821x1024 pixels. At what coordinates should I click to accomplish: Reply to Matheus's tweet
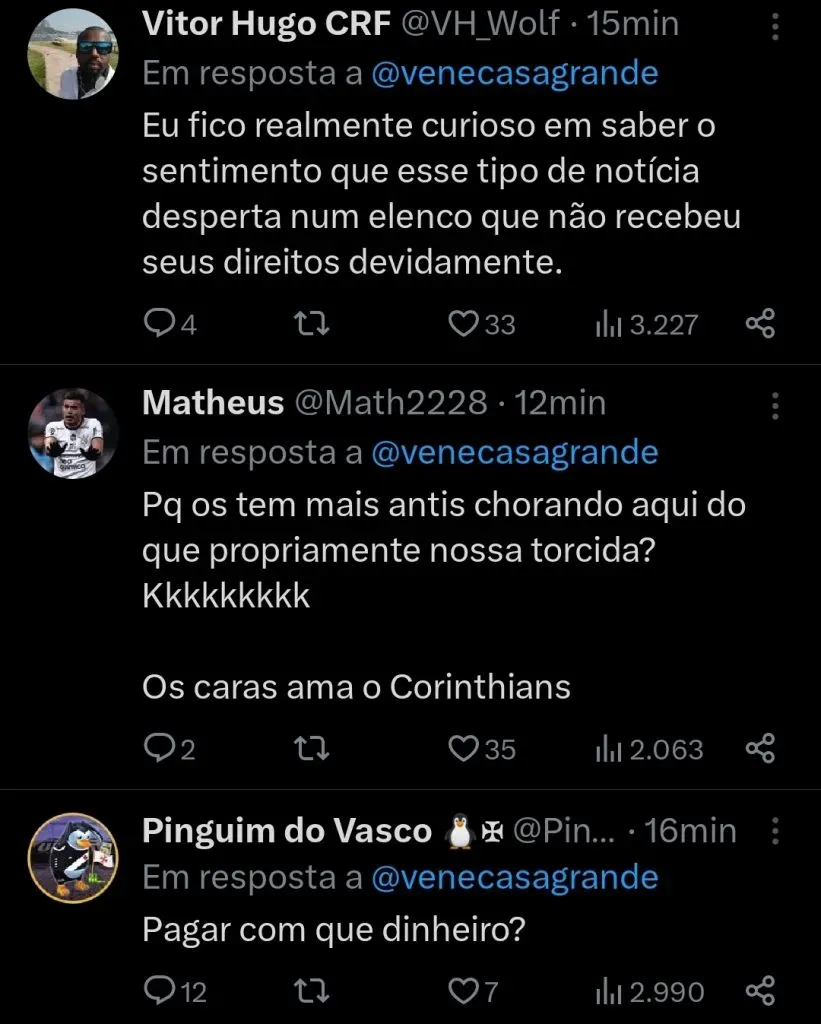pos(160,749)
